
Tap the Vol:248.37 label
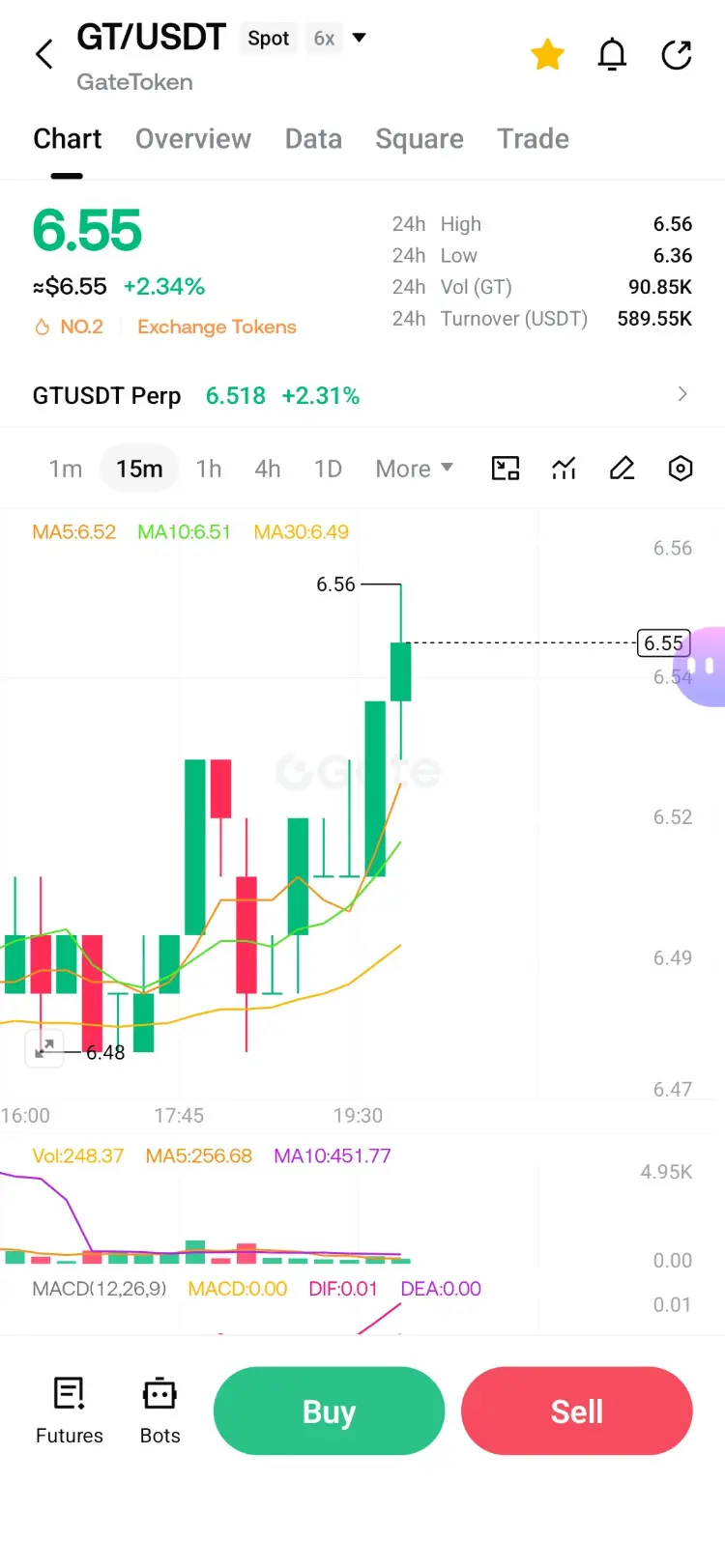coord(77,1156)
